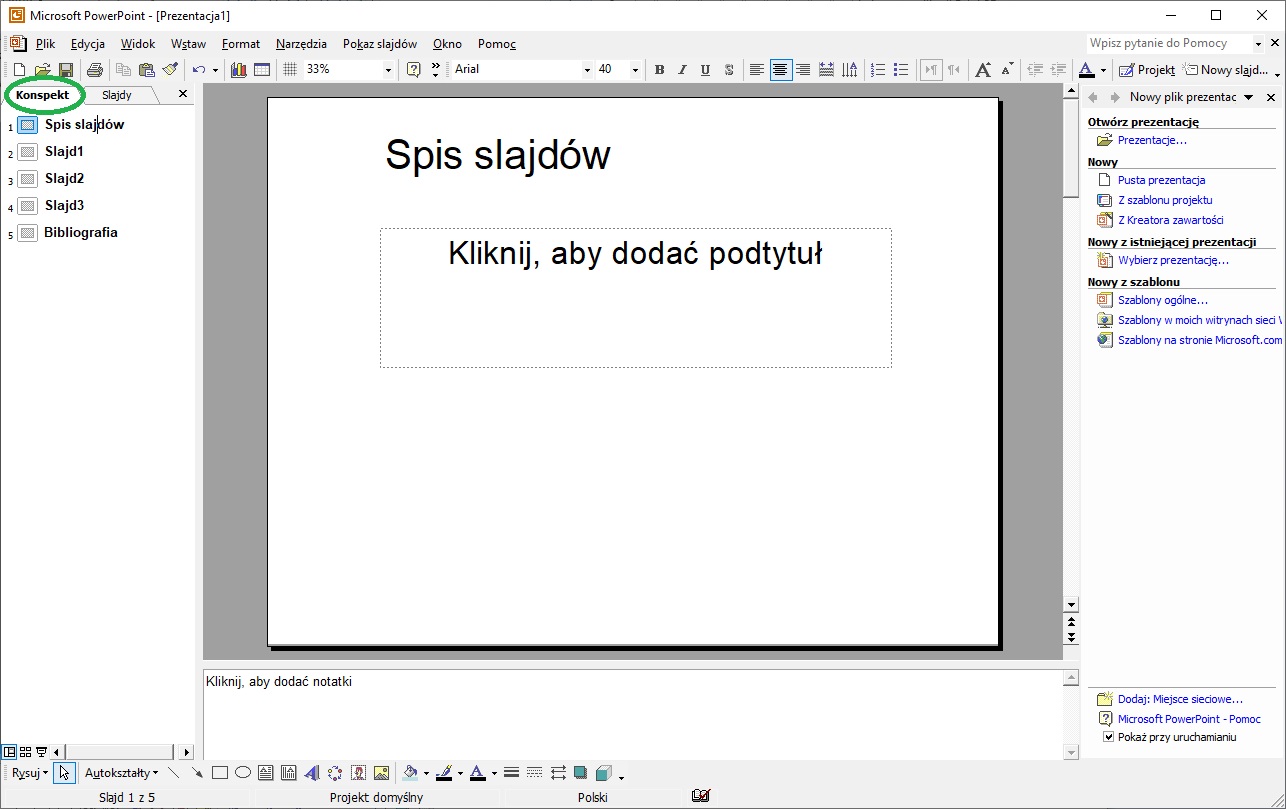Select the Oval shape tool
Screen dimensions: 1286x809
243,773
